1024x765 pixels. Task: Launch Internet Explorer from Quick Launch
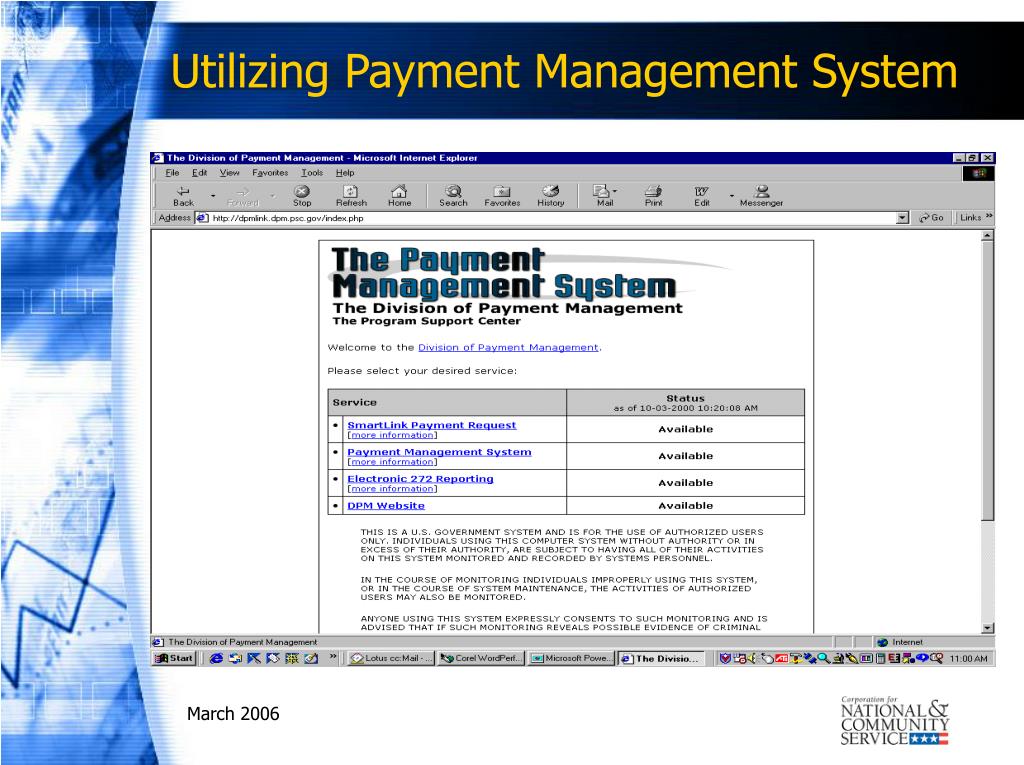pyautogui.click(x=216, y=658)
